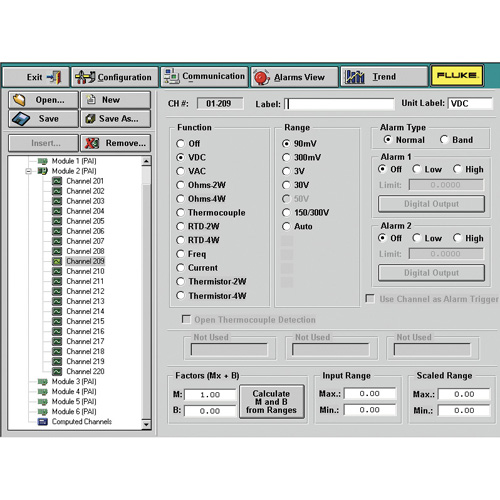Click the Channel 205 waveform icon
The image size is (500, 500).
(57, 221)
